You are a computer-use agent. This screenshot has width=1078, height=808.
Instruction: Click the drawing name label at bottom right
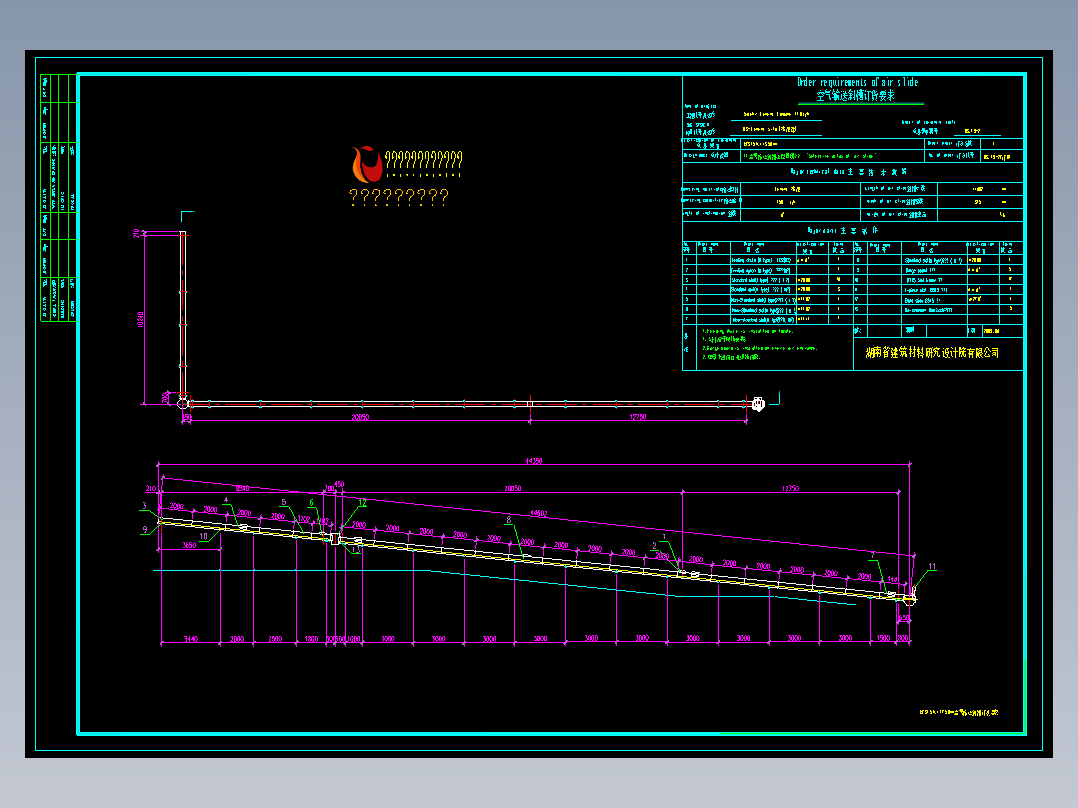coord(959,712)
